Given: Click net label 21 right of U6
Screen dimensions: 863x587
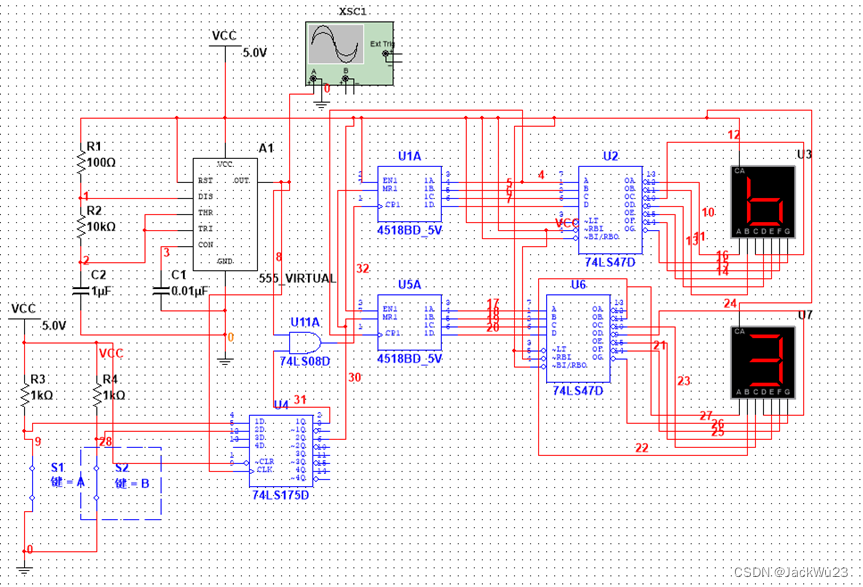Looking at the screenshot, I should pos(660,345).
